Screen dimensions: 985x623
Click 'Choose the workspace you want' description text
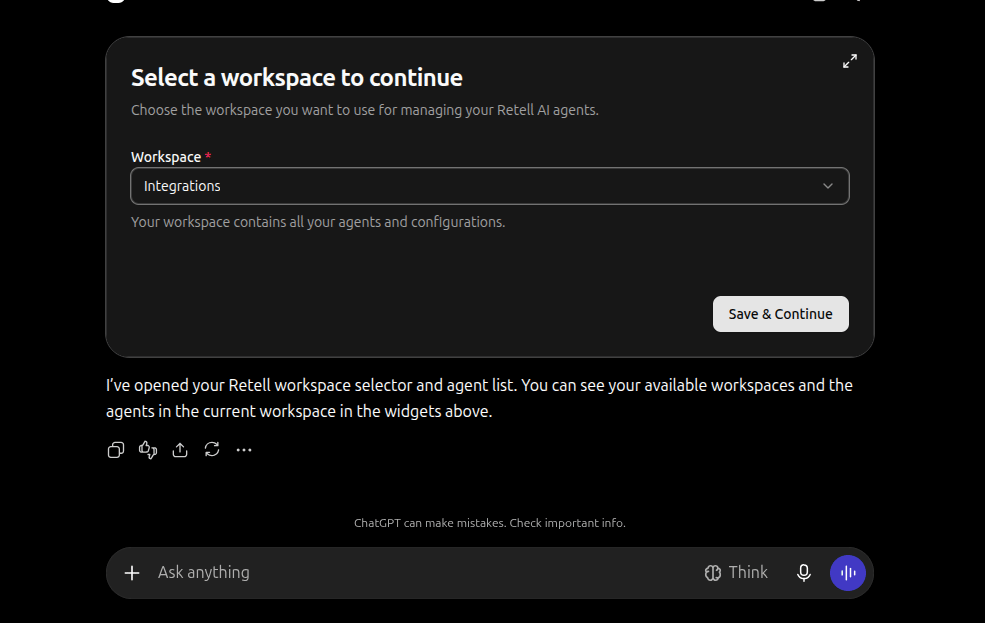pos(364,110)
